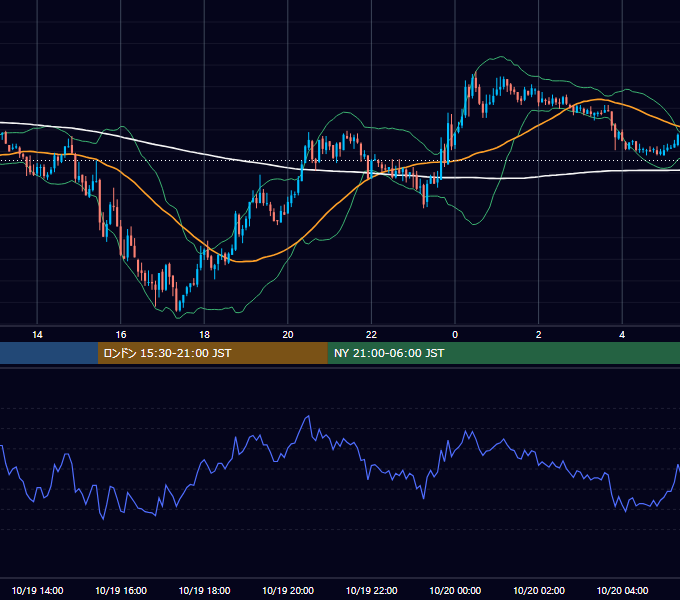Select the 16 hour axis label
Viewport: 680px width, 600px height.
pos(121,335)
